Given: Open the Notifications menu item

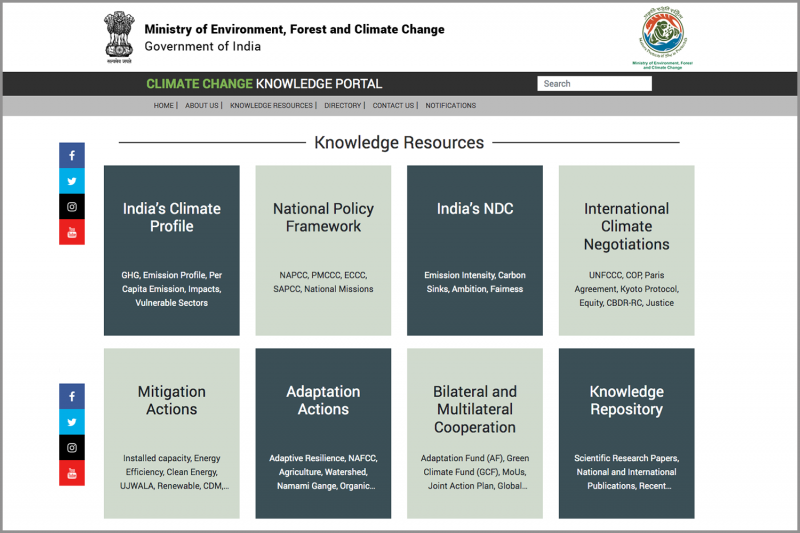Looking at the screenshot, I should (x=450, y=106).
